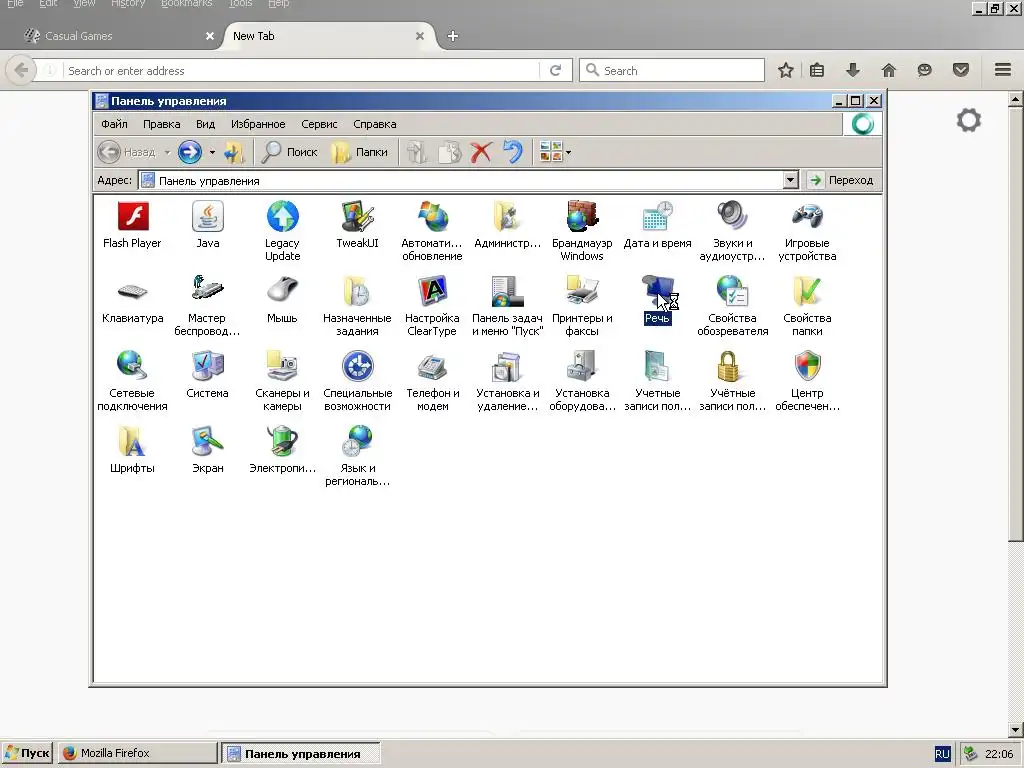Switch to Mozilla Firefox taskbar button

(138, 753)
